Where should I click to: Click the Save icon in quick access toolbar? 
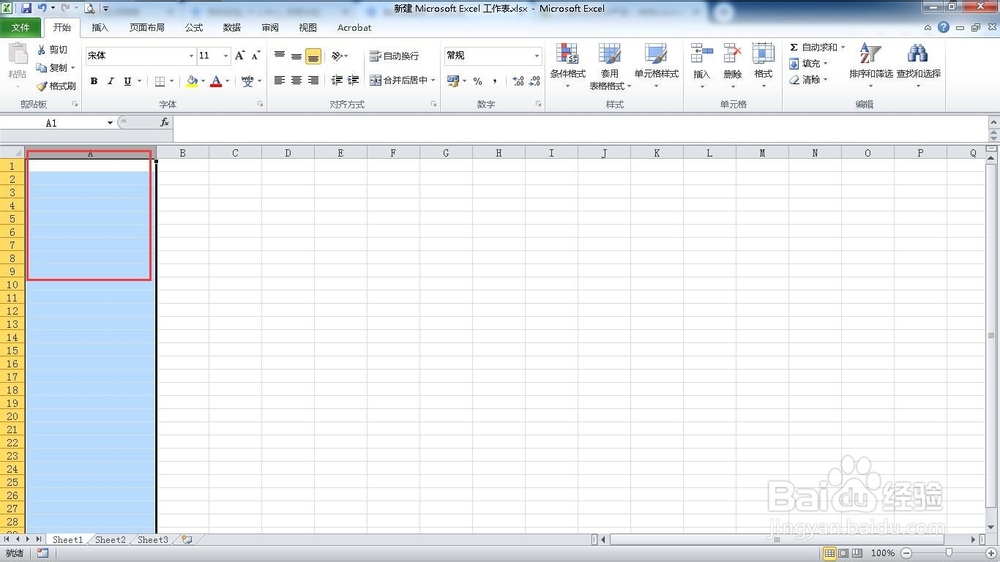tap(26, 8)
